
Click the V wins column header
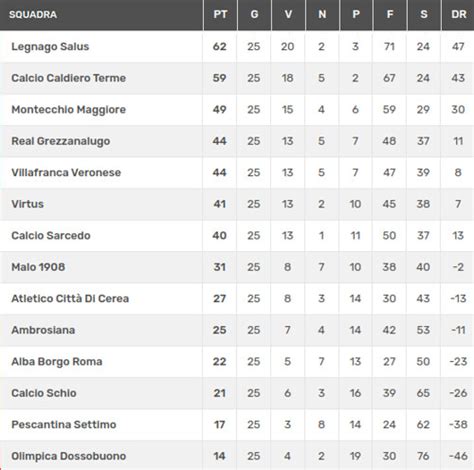click(x=288, y=14)
